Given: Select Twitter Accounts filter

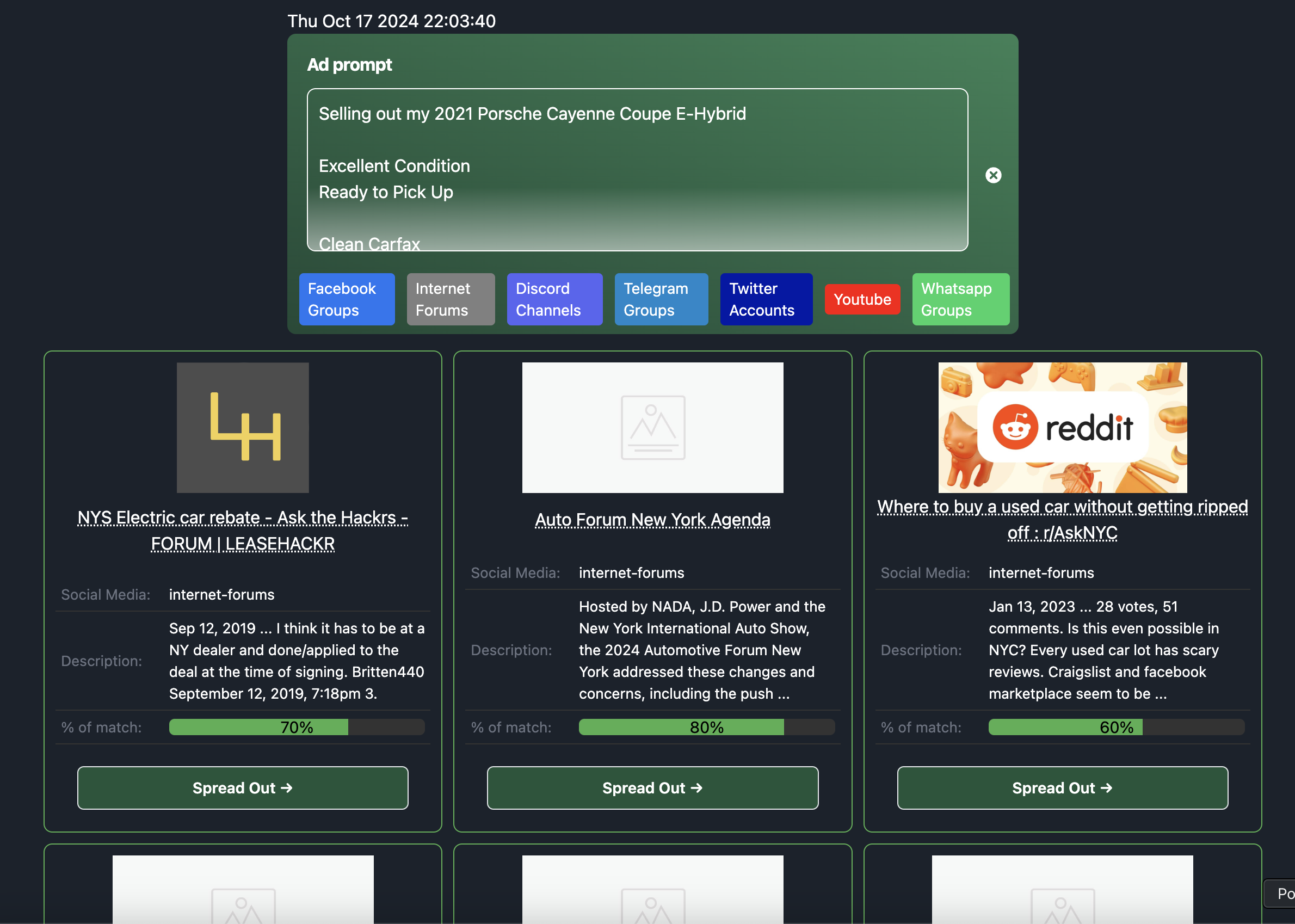Looking at the screenshot, I should (766, 299).
